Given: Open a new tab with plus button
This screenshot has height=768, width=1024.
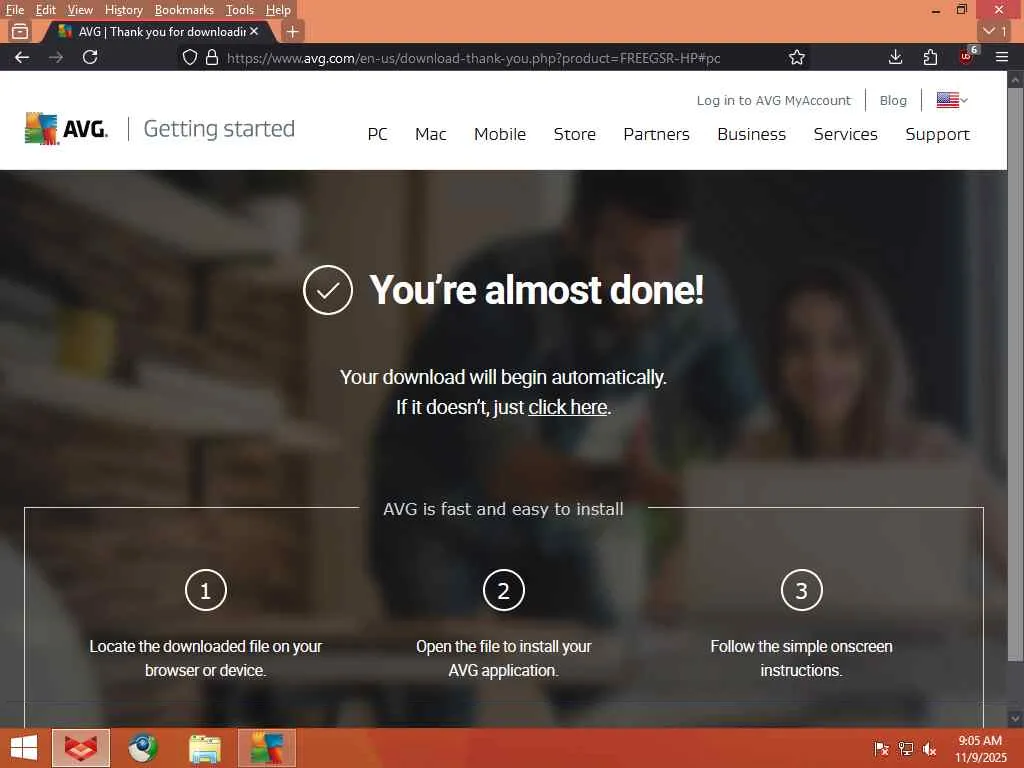Looking at the screenshot, I should pos(293,31).
